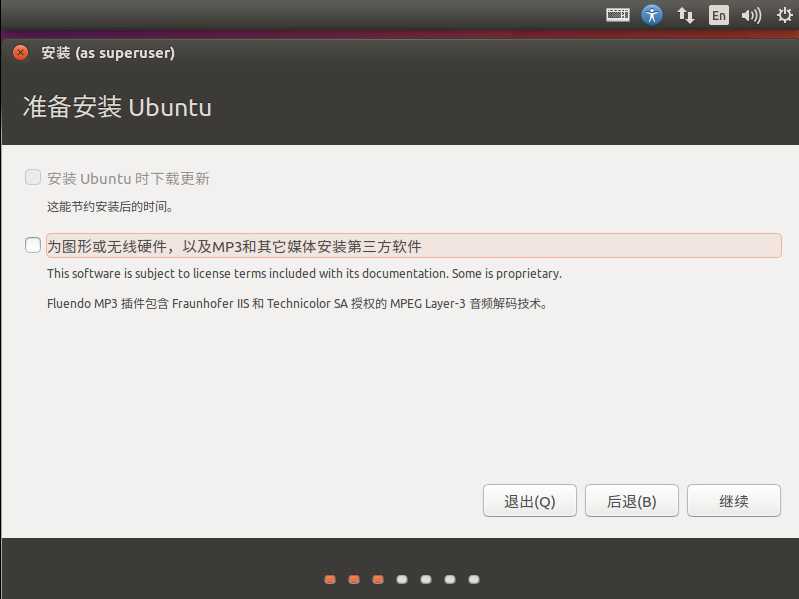The image size is (799, 599).
Task: Close the installer window
Action: [x=20, y=52]
